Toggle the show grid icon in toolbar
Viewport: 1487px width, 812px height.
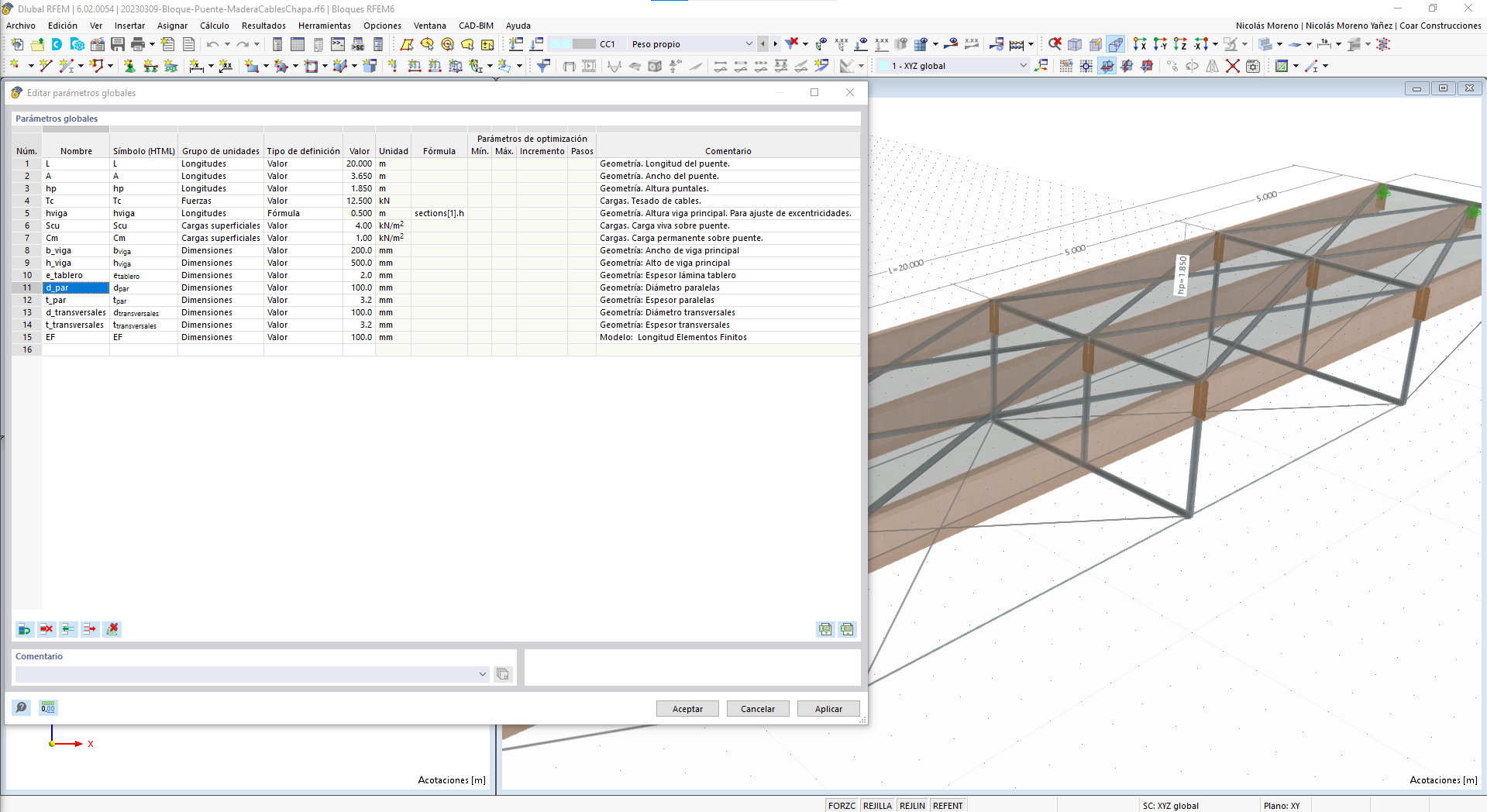tap(1066, 66)
